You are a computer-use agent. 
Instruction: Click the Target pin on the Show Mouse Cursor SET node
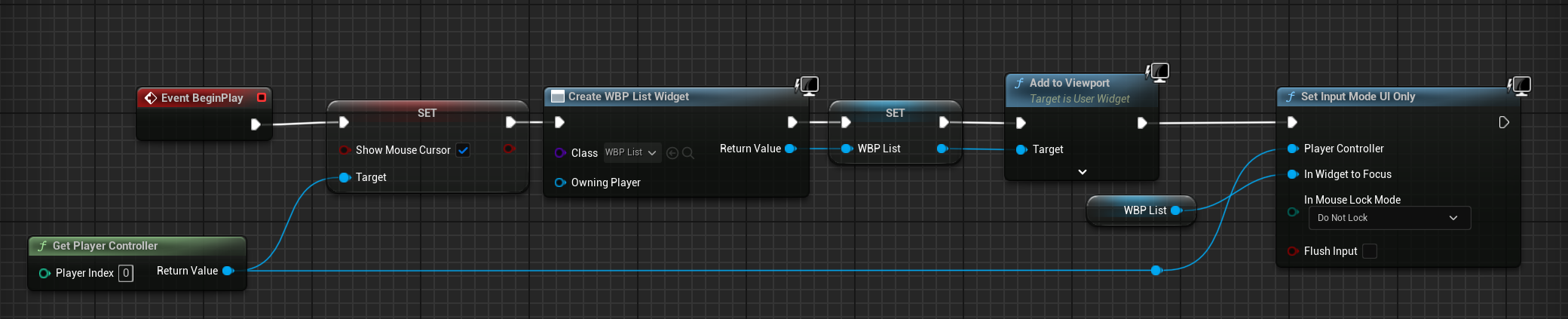click(x=345, y=177)
